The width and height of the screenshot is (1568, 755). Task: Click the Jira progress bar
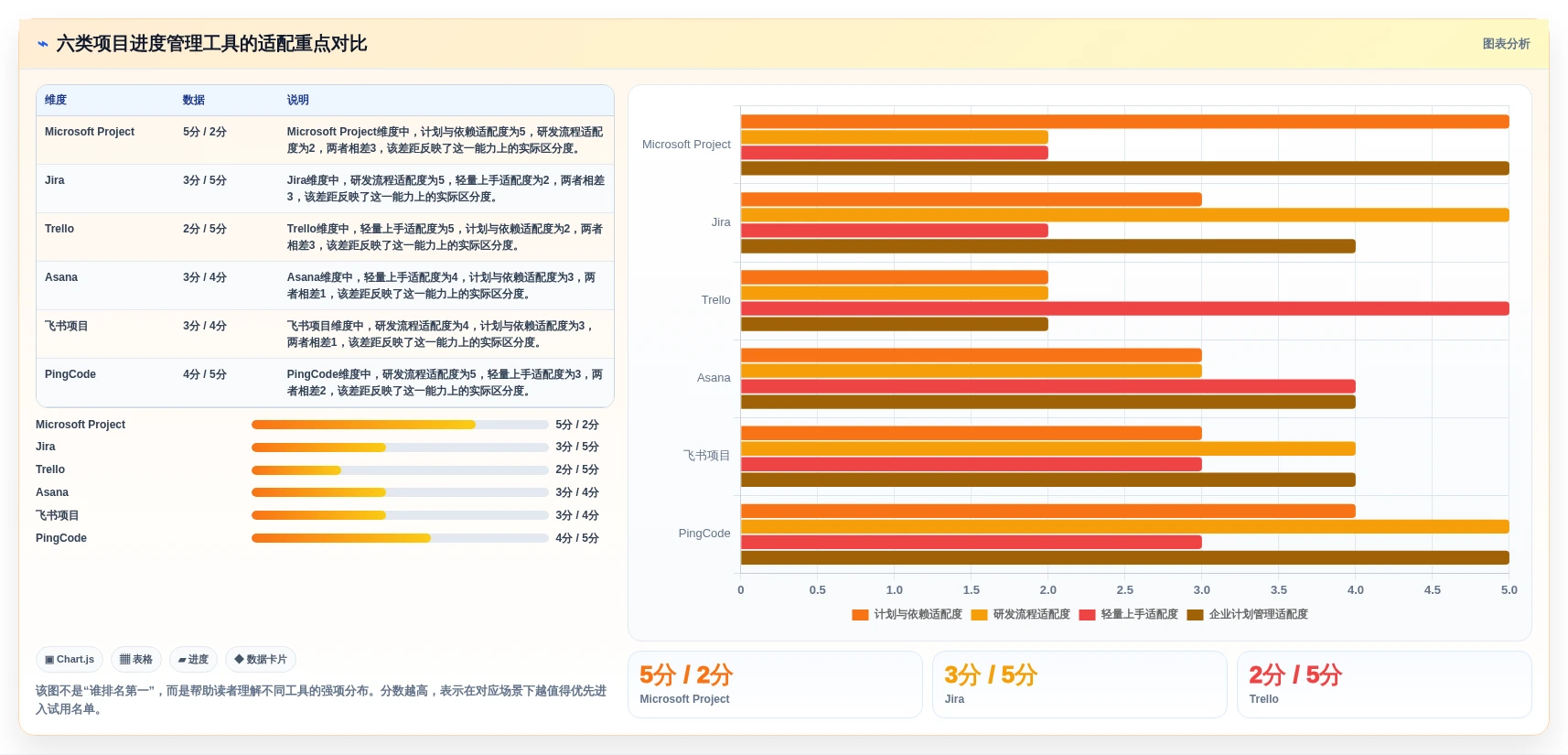[x=400, y=448]
